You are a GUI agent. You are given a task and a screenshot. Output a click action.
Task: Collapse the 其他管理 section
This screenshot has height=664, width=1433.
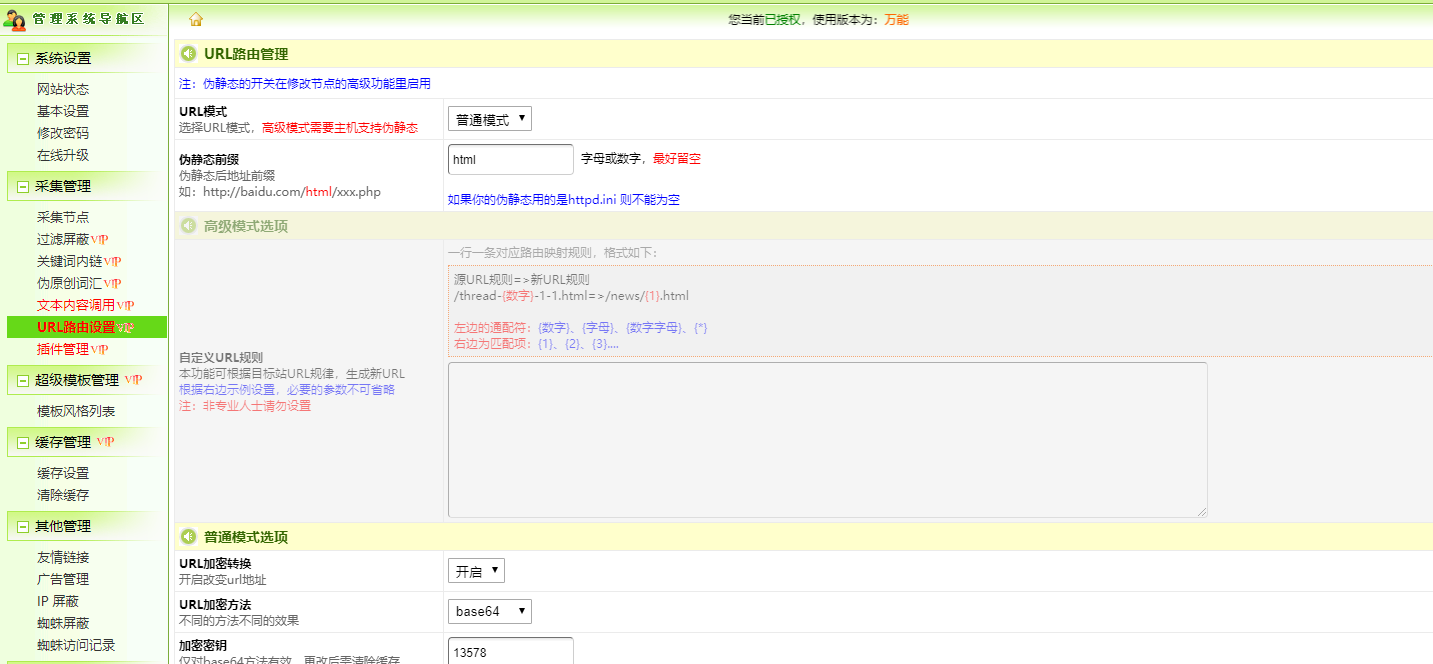click(x=22, y=527)
